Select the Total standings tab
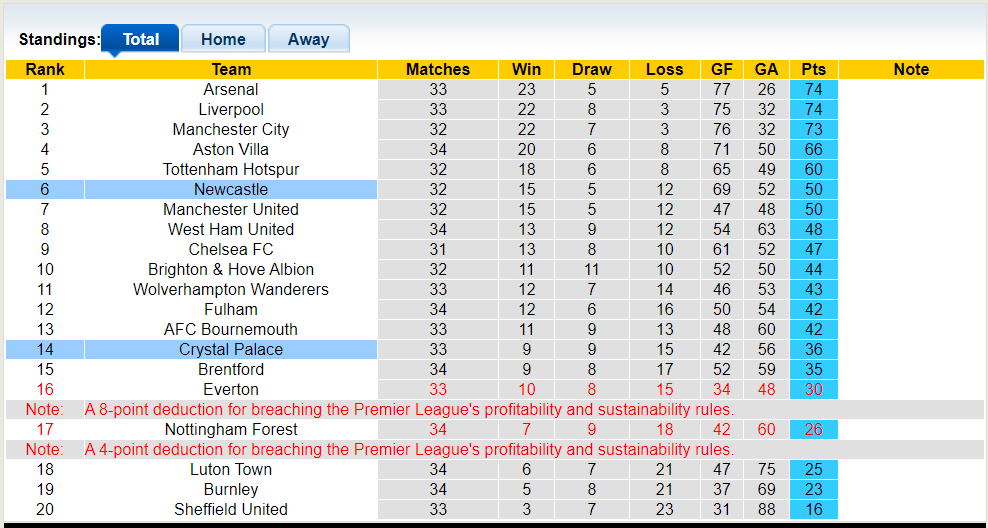Image resolution: width=988 pixels, height=528 pixels. [x=141, y=39]
